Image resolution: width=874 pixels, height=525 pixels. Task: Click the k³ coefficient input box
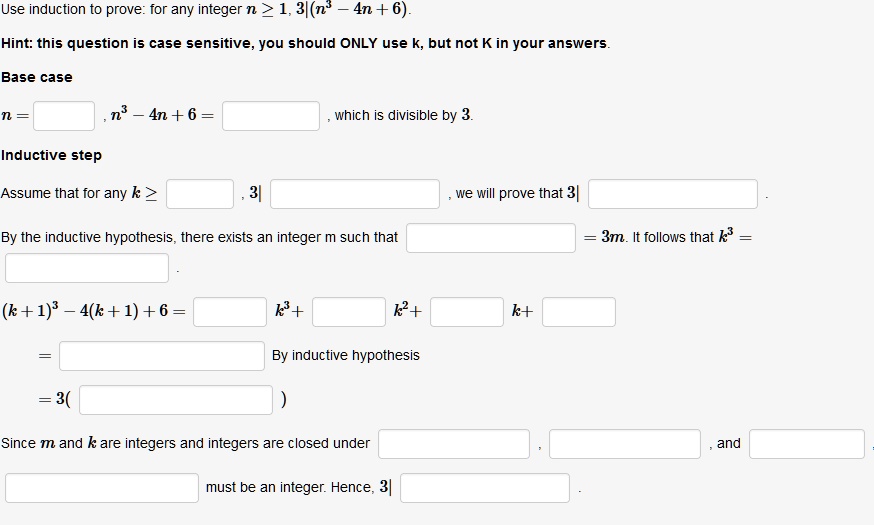point(230,312)
